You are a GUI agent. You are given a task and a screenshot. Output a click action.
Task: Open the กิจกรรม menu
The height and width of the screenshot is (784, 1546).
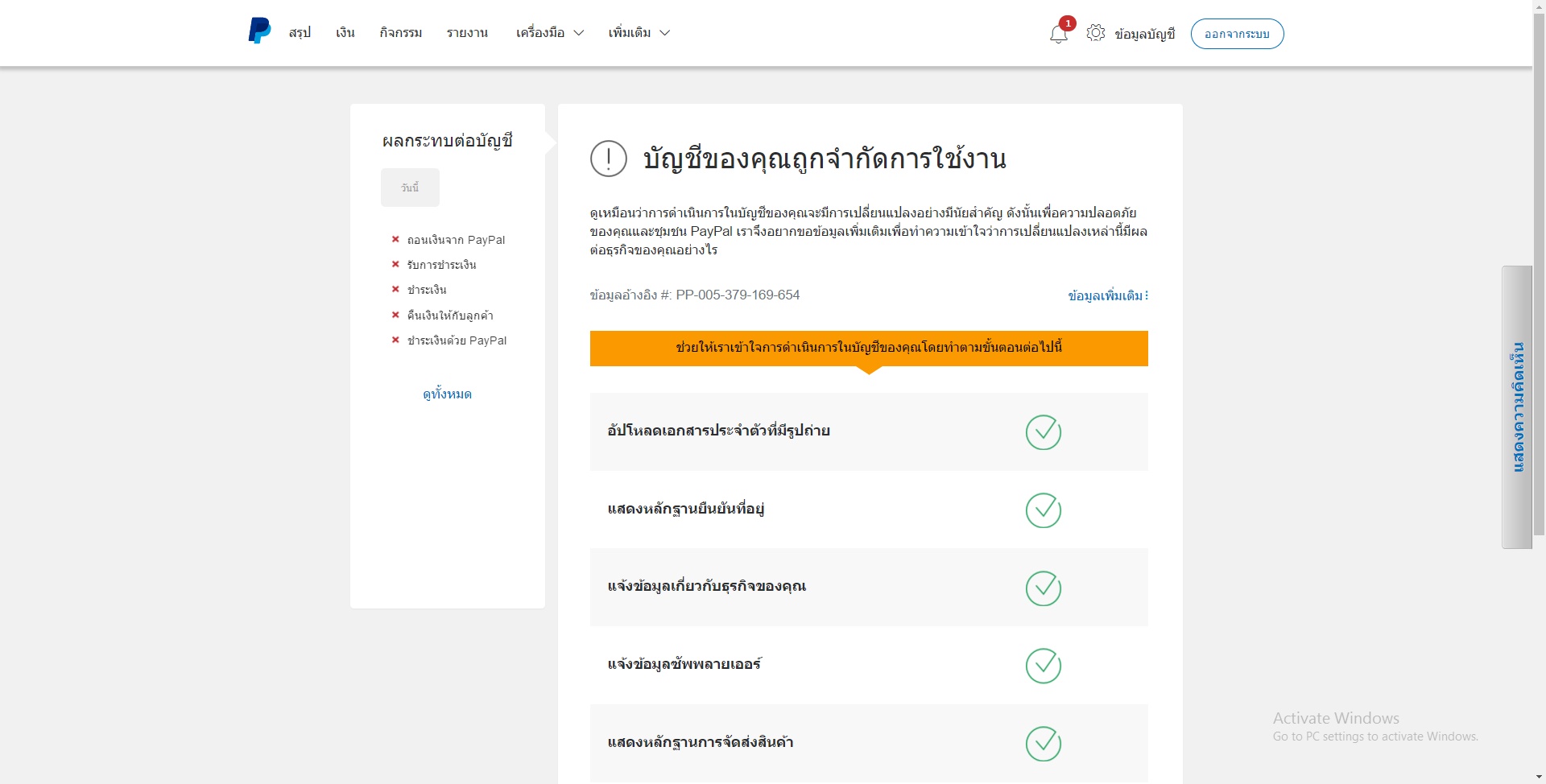click(x=401, y=33)
